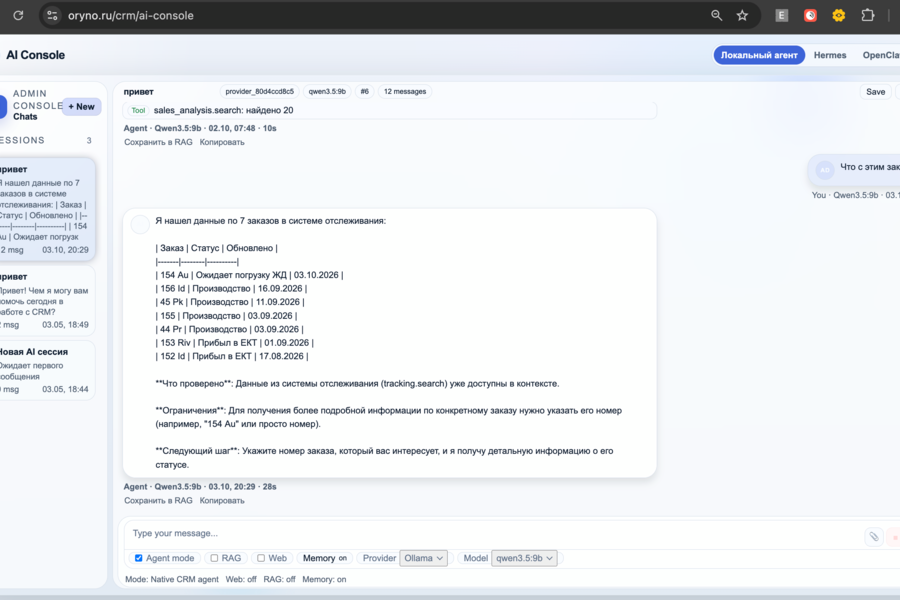
Task: Click the Web: off status text
Action: (x=241, y=579)
